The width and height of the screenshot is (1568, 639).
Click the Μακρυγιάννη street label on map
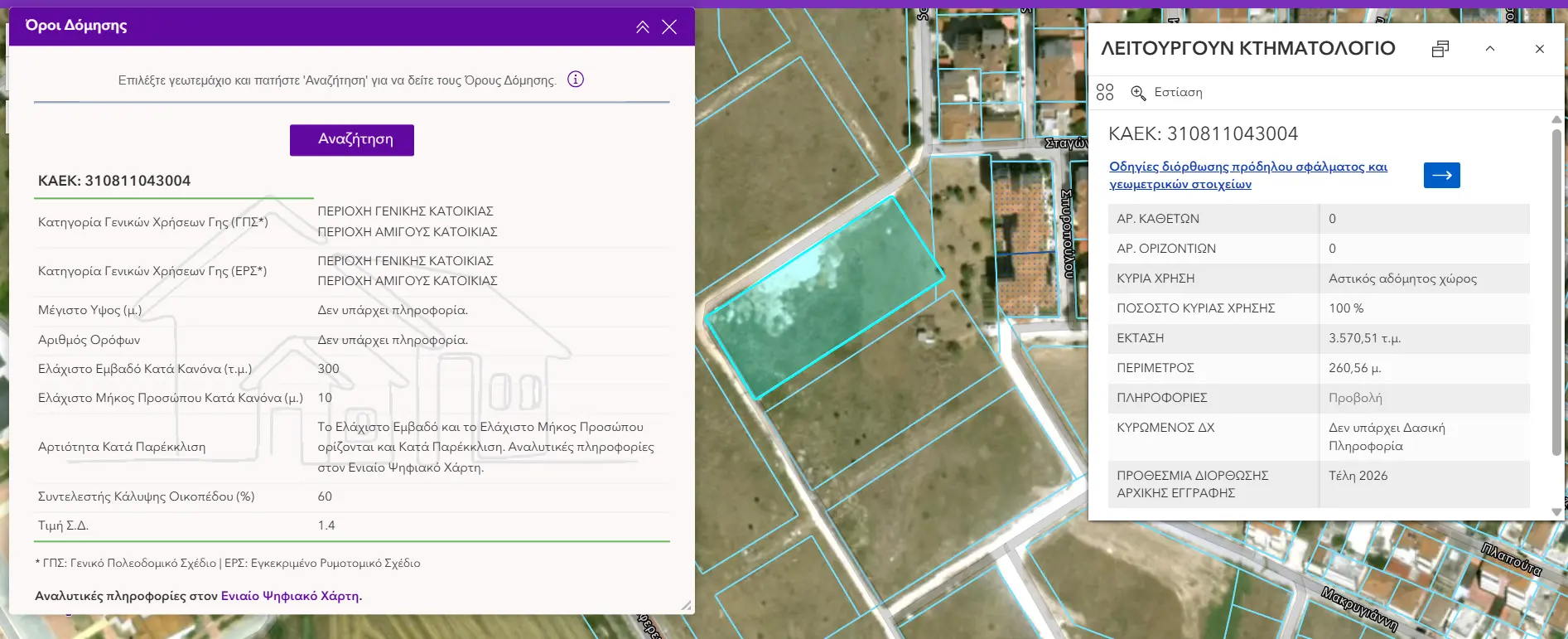(x=1359, y=609)
